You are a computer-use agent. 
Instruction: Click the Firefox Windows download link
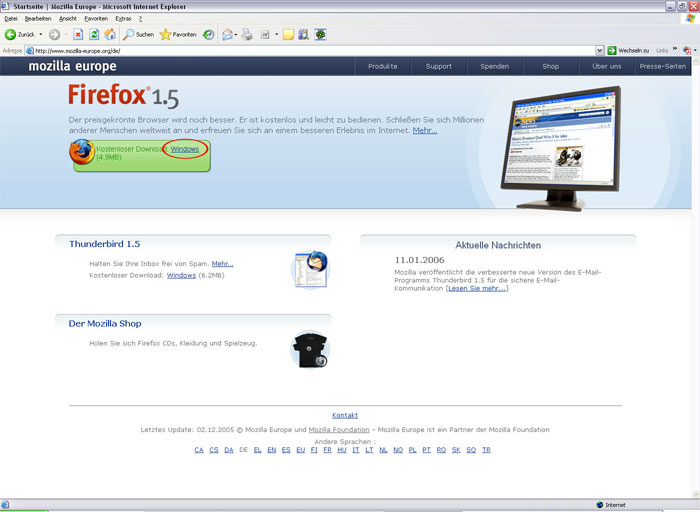pos(185,149)
